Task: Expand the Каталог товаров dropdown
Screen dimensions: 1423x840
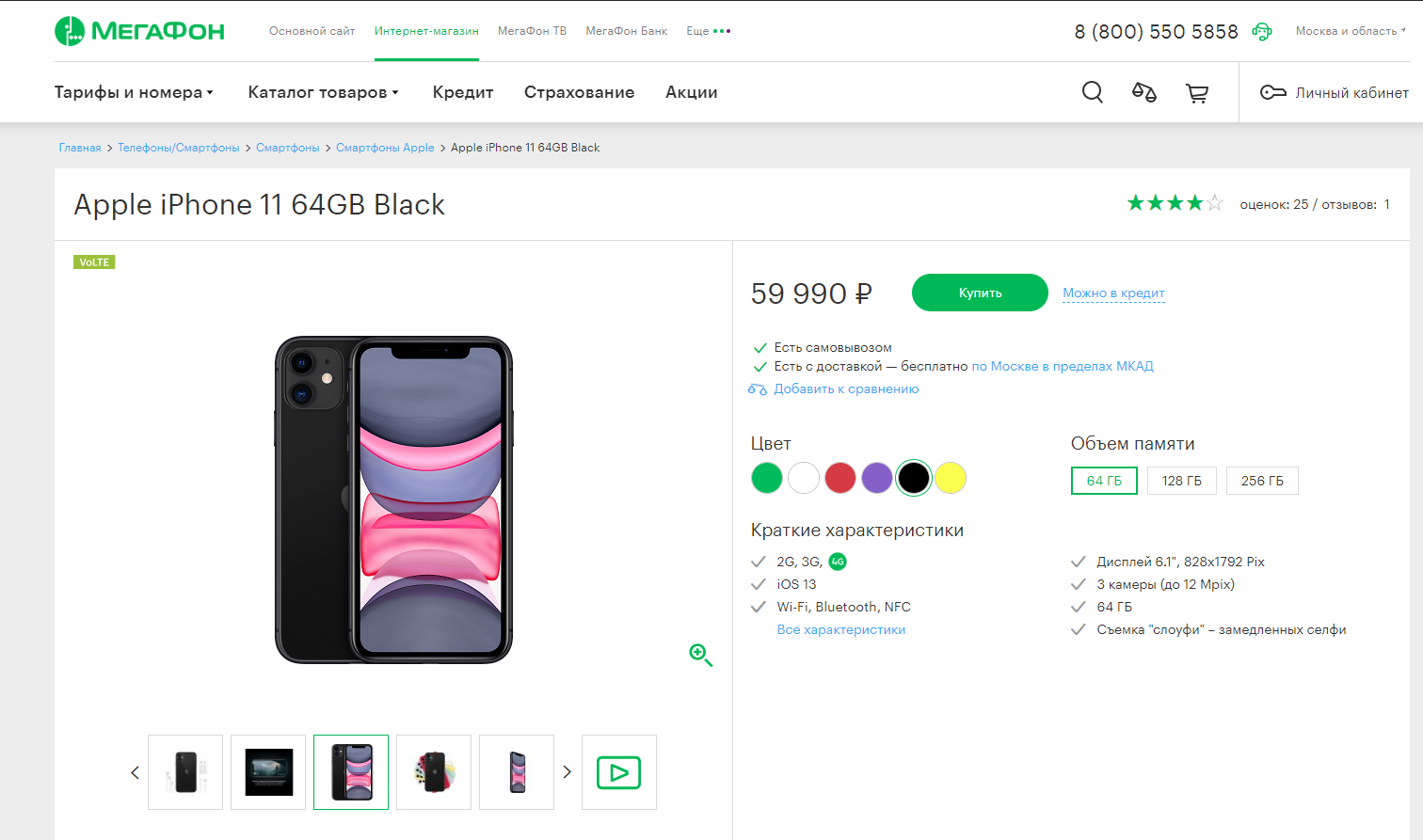Action: click(323, 92)
